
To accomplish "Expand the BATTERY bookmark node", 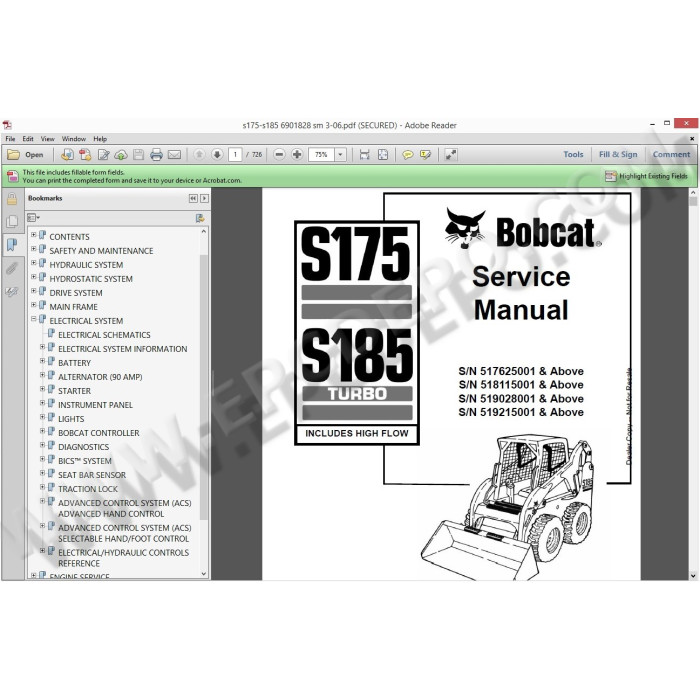I will pos(42,361).
